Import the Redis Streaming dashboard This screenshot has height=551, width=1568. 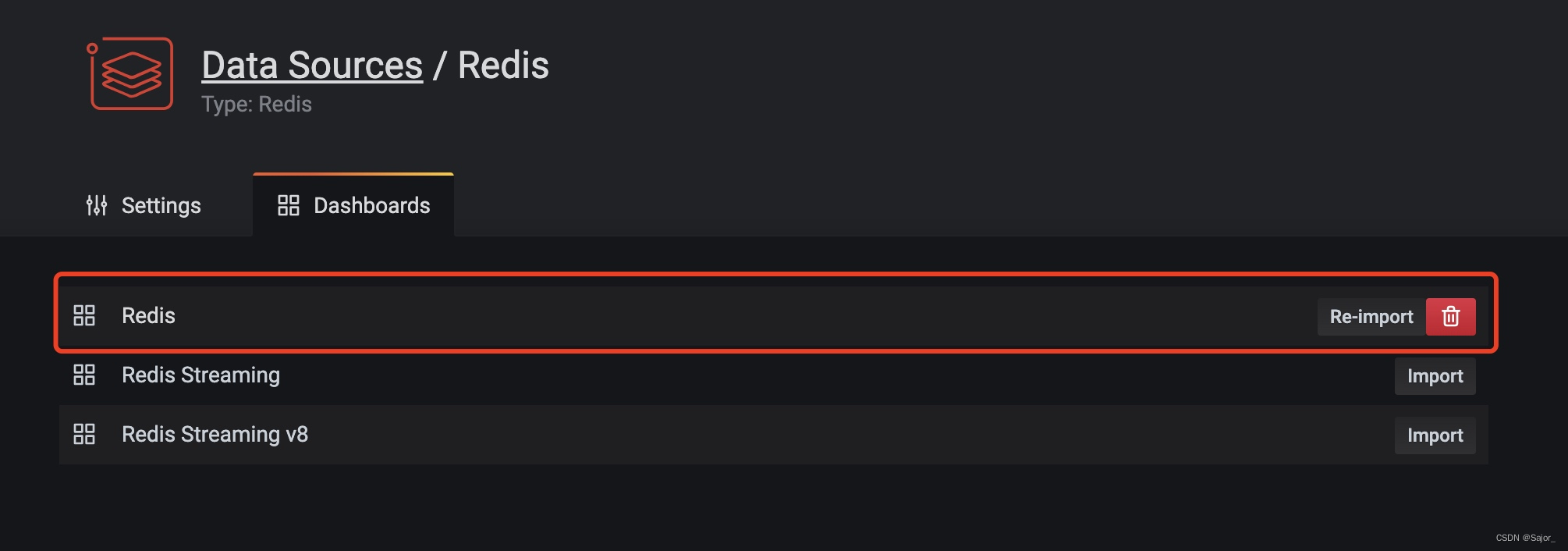pyautogui.click(x=1435, y=375)
